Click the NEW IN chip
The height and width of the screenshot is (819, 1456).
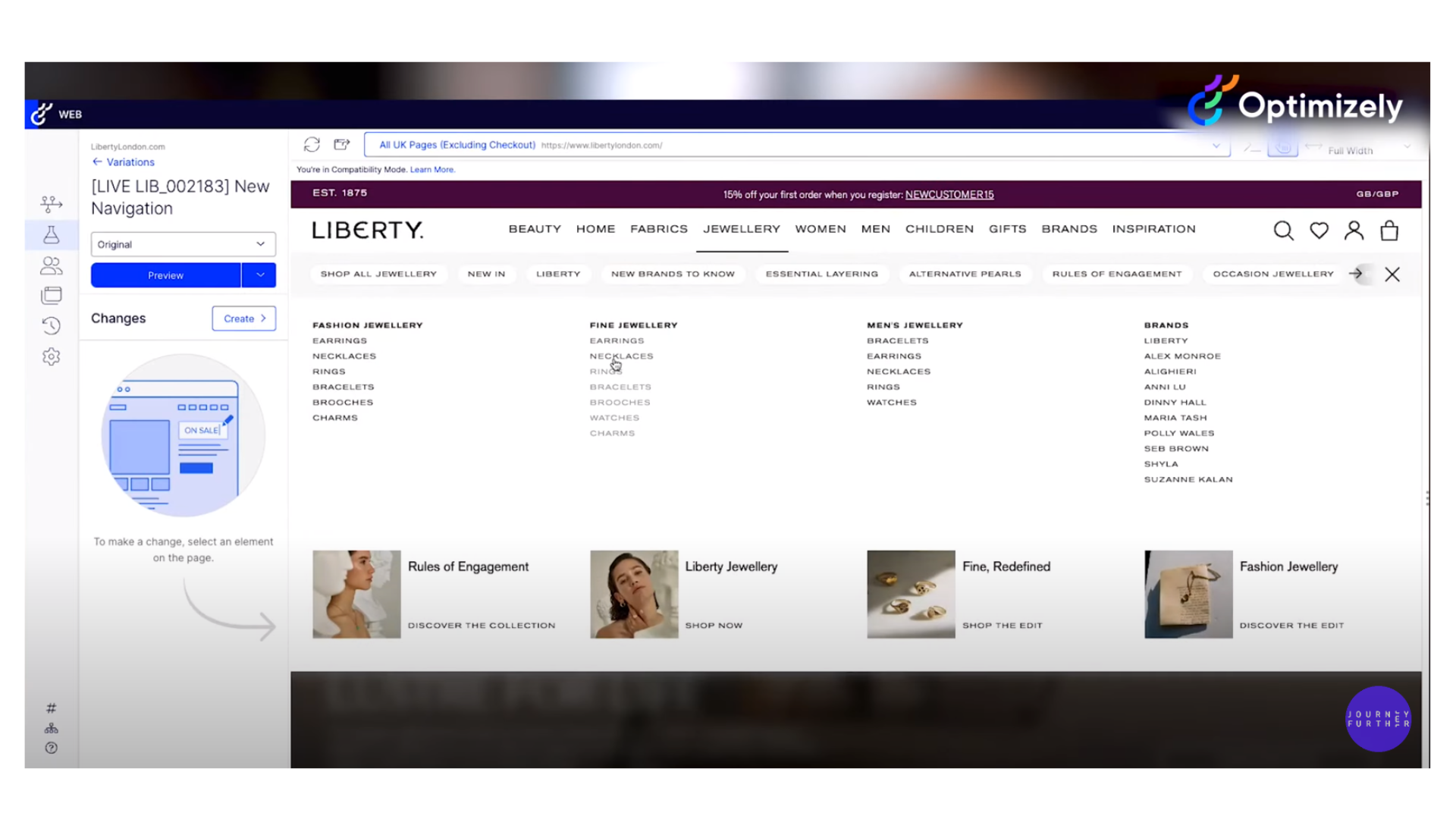(486, 274)
